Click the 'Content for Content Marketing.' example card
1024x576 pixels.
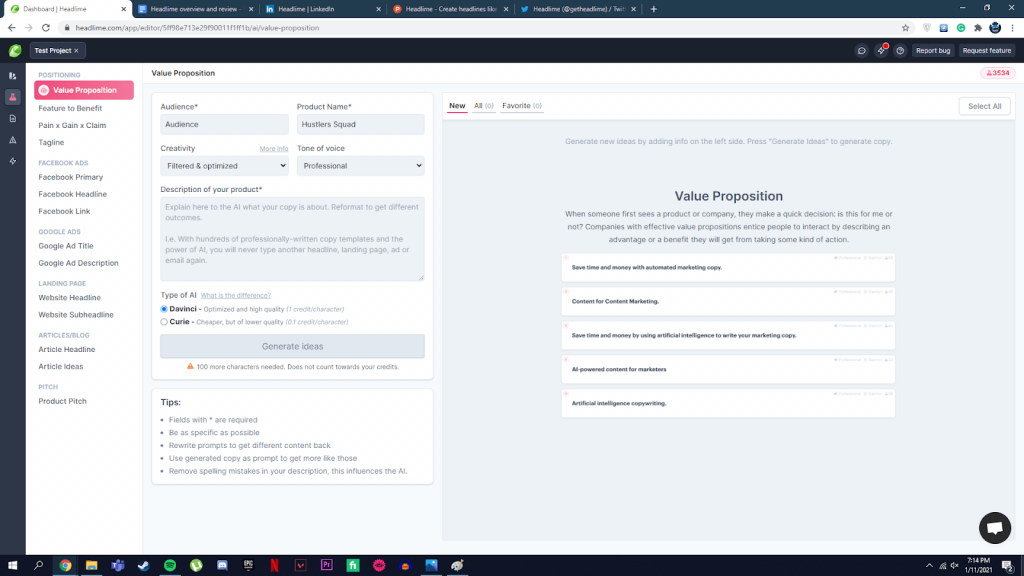pyautogui.click(x=728, y=301)
